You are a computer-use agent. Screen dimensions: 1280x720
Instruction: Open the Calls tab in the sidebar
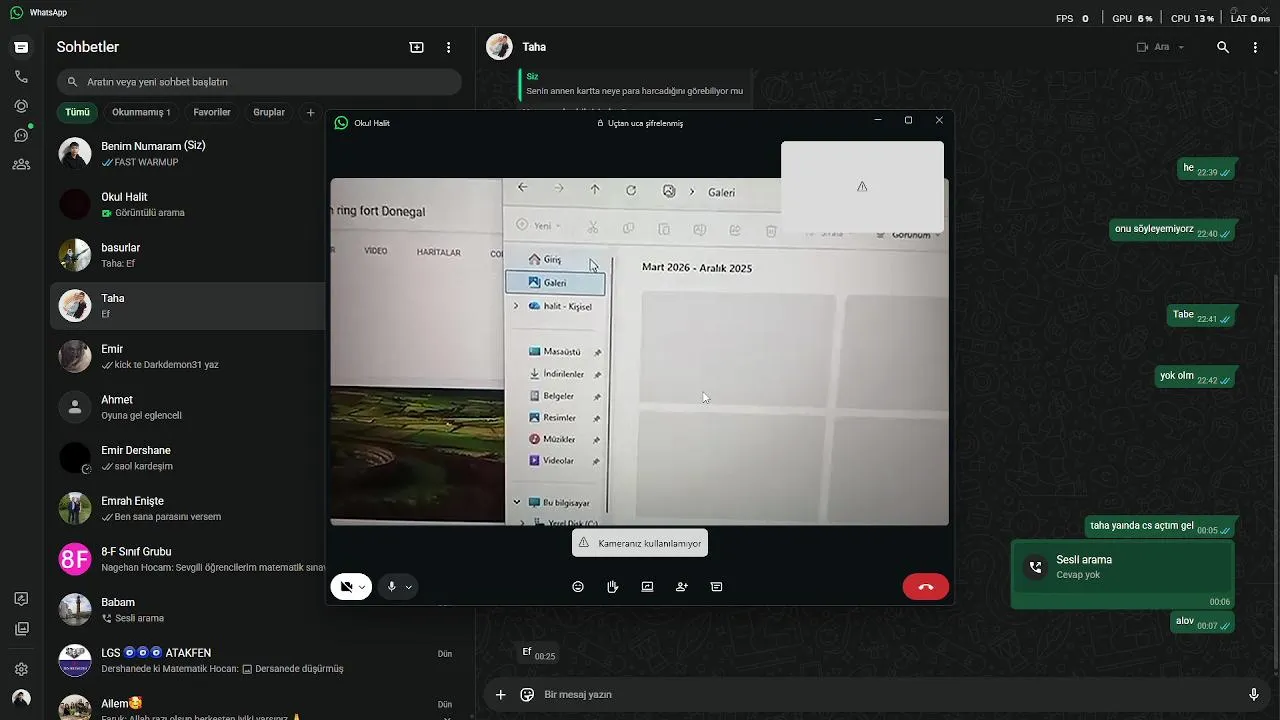pos(21,76)
